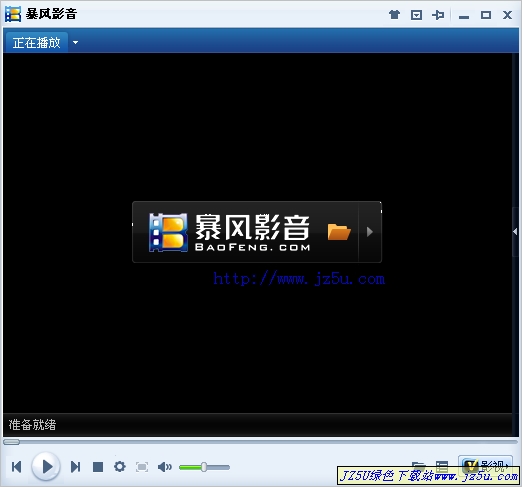Viewport: 522px width, 487px height.
Task: Click the gray open-folder icon near playlist
Action: coord(419,466)
